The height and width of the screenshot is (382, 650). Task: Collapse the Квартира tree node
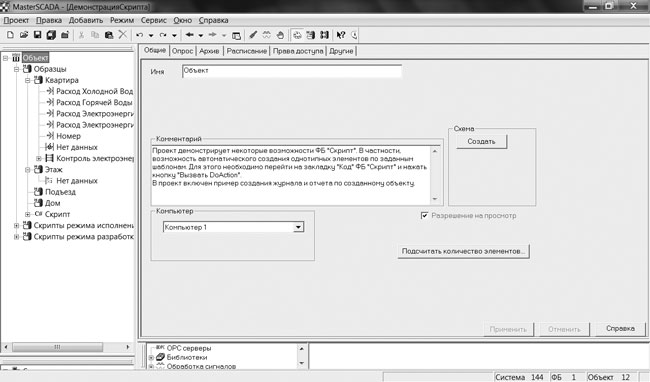click(27, 80)
